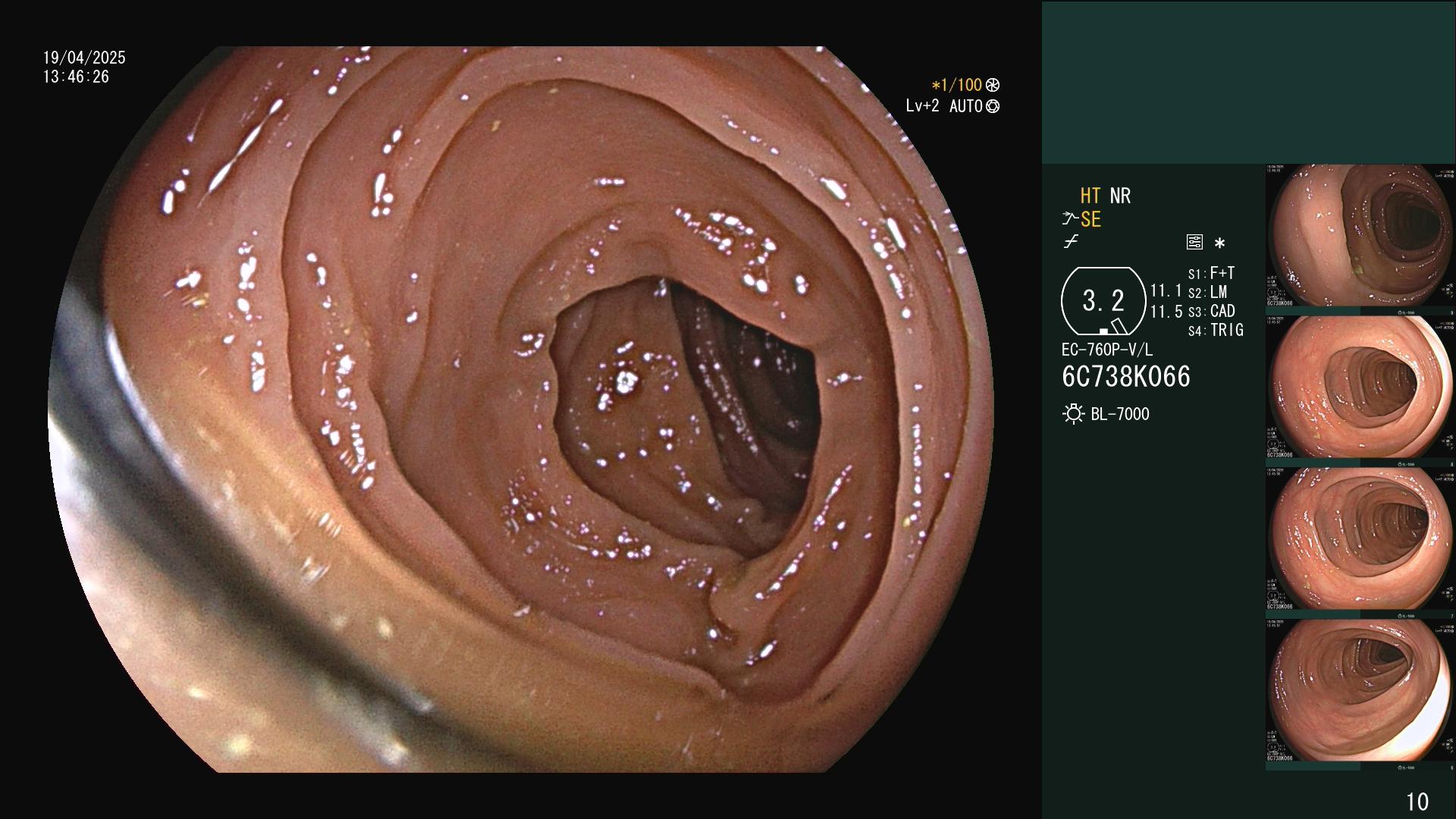The image size is (1456, 819).
Task: Click the 11.1 diameter value
Action: click(x=1166, y=290)
